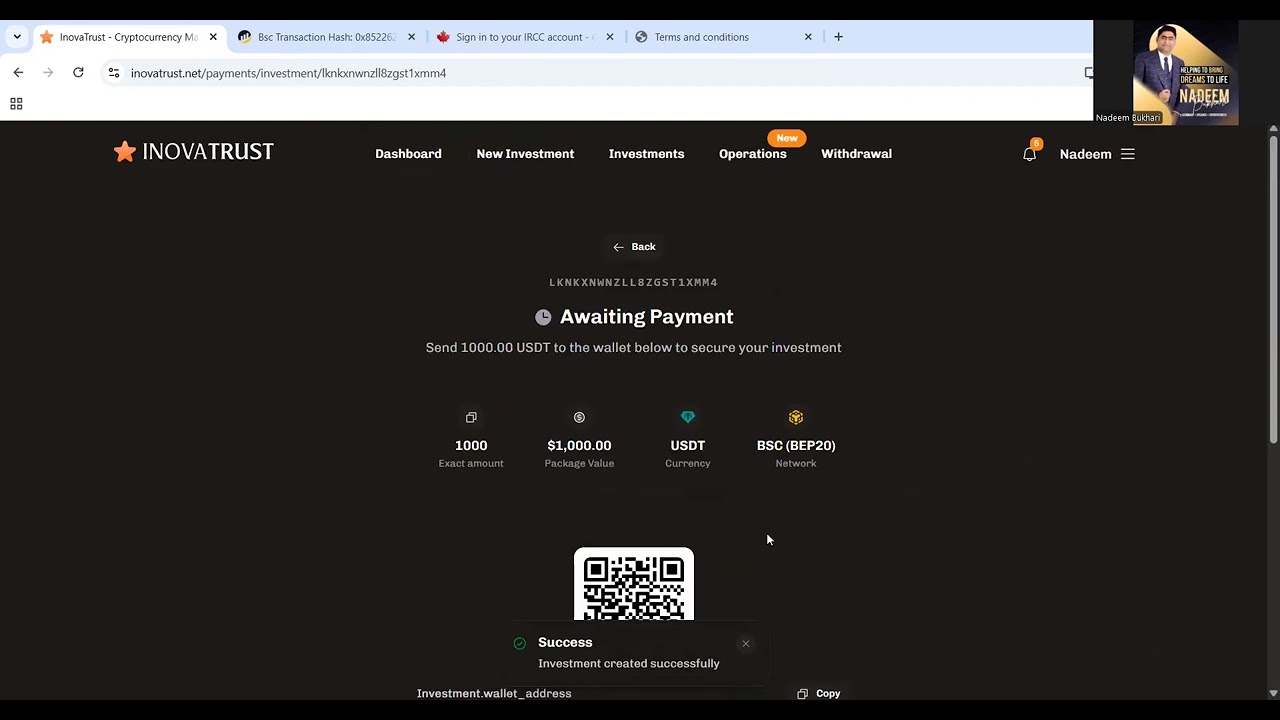Dismiss the Success notification
Screen dimensions: 1280x720
[746, 644]
